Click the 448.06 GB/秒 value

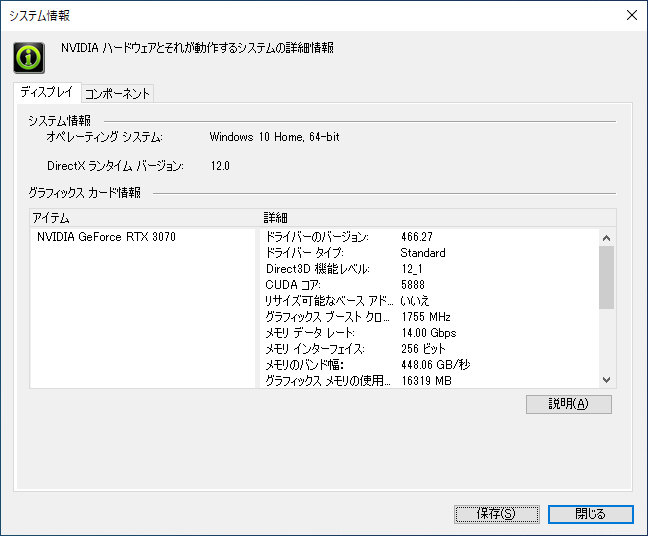436,365
